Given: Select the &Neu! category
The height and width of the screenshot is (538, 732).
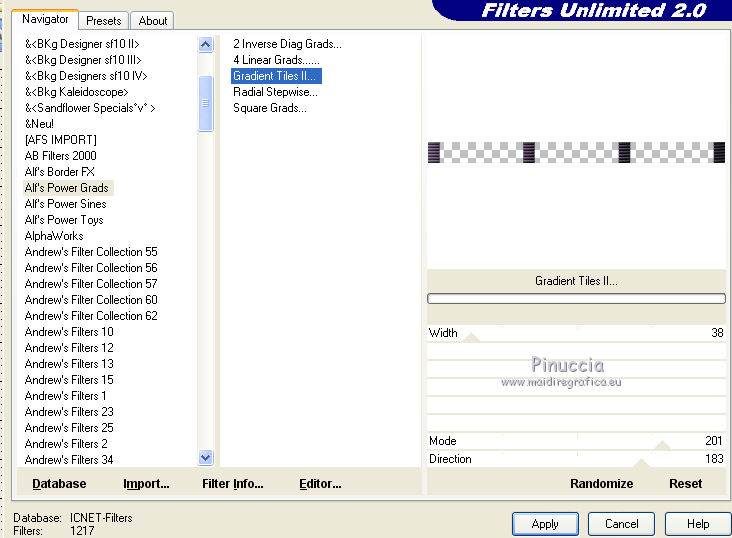Looking at the screenshot, I should pyautogui.click(x=39, y=124).
